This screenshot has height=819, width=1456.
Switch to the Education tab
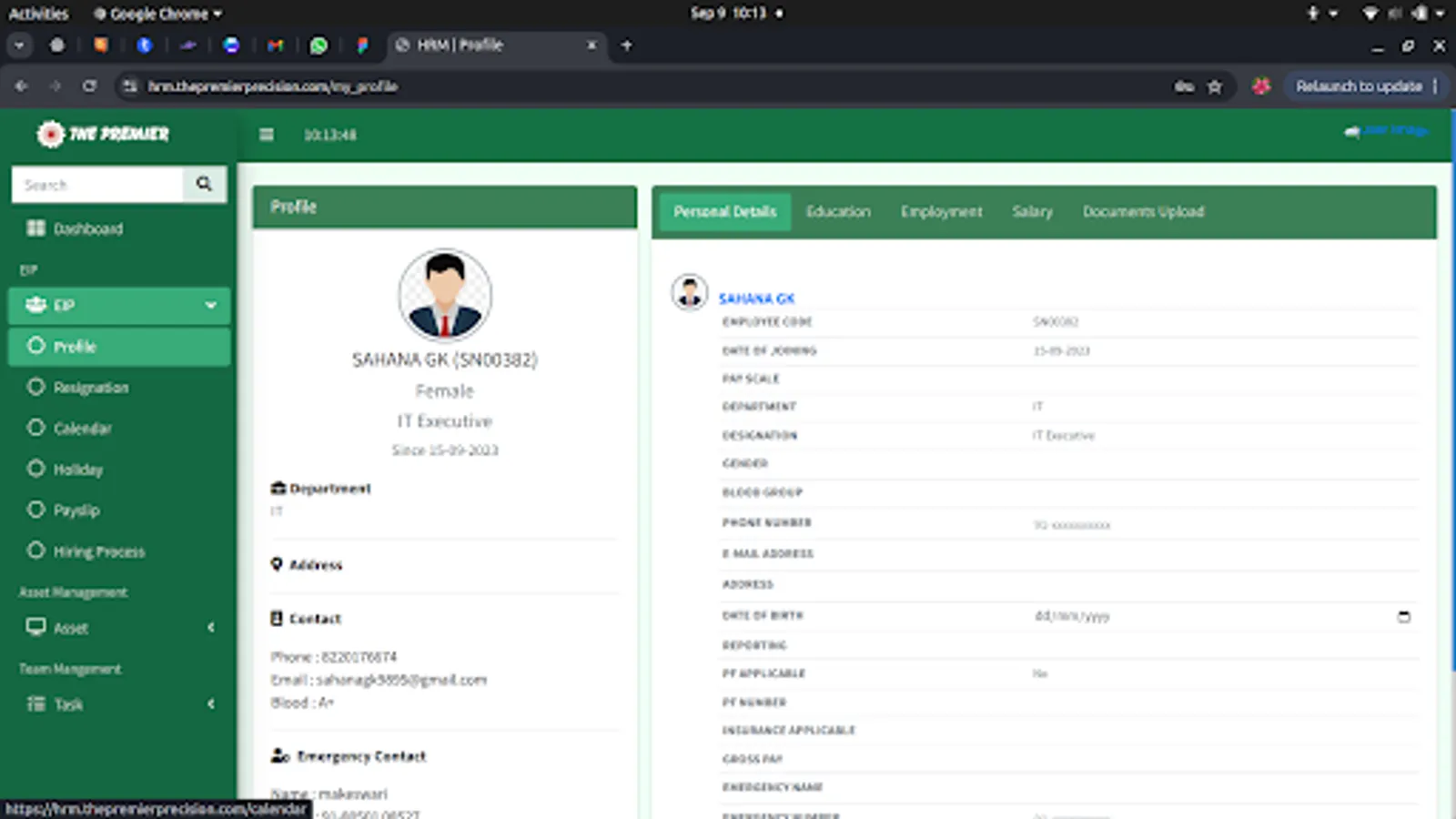click(x=838, y=211)
